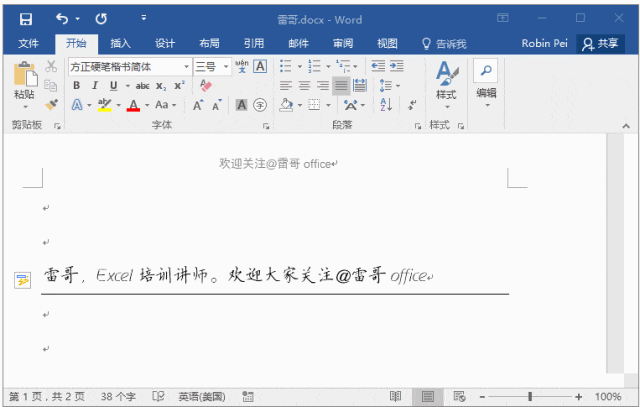
Task: Open the undo history dropdown arrow
Action: coord(78,19)
